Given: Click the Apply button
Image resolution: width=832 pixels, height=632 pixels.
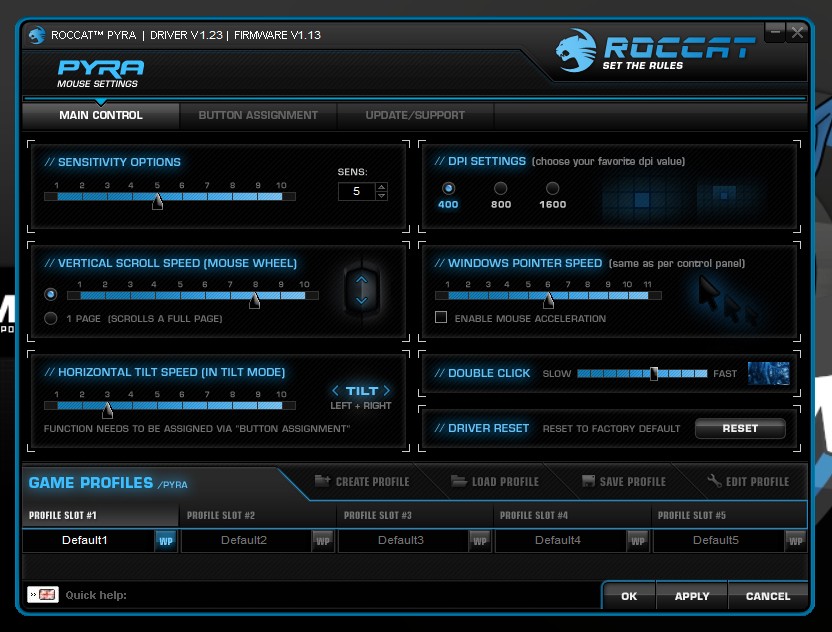Looking at the screenshot, I should [x=692, y=596].
